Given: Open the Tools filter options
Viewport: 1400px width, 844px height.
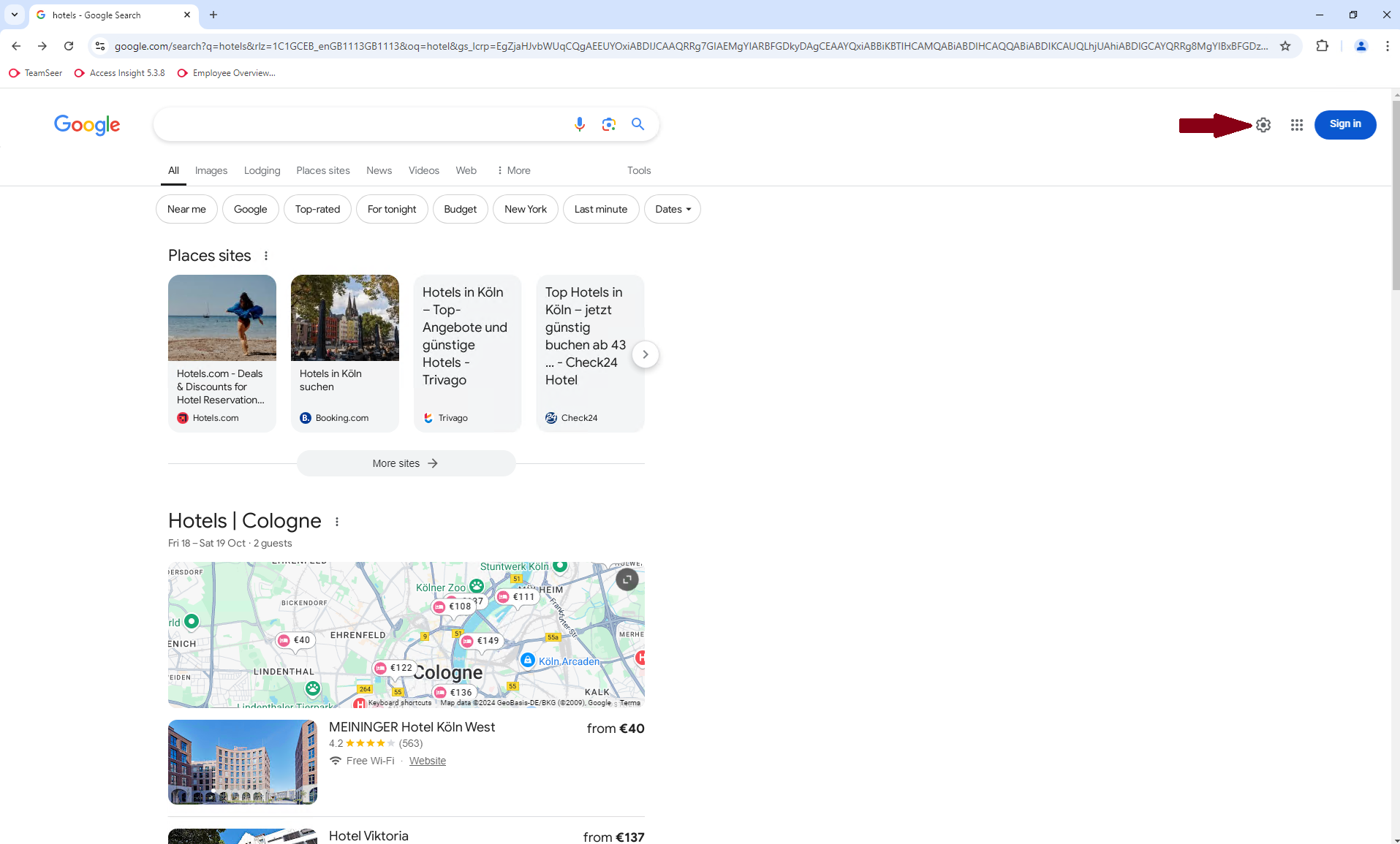Looking at the screenshot, I should point(639,170).
